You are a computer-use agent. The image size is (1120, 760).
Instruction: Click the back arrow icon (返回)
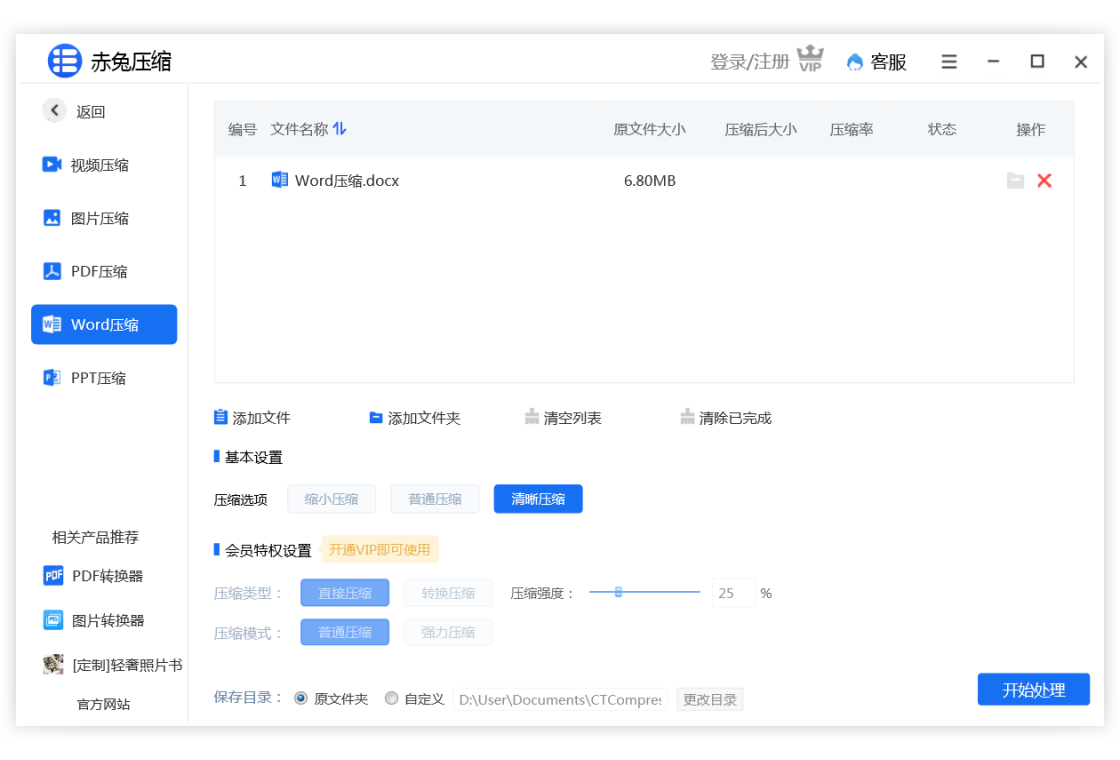point(55,111)
